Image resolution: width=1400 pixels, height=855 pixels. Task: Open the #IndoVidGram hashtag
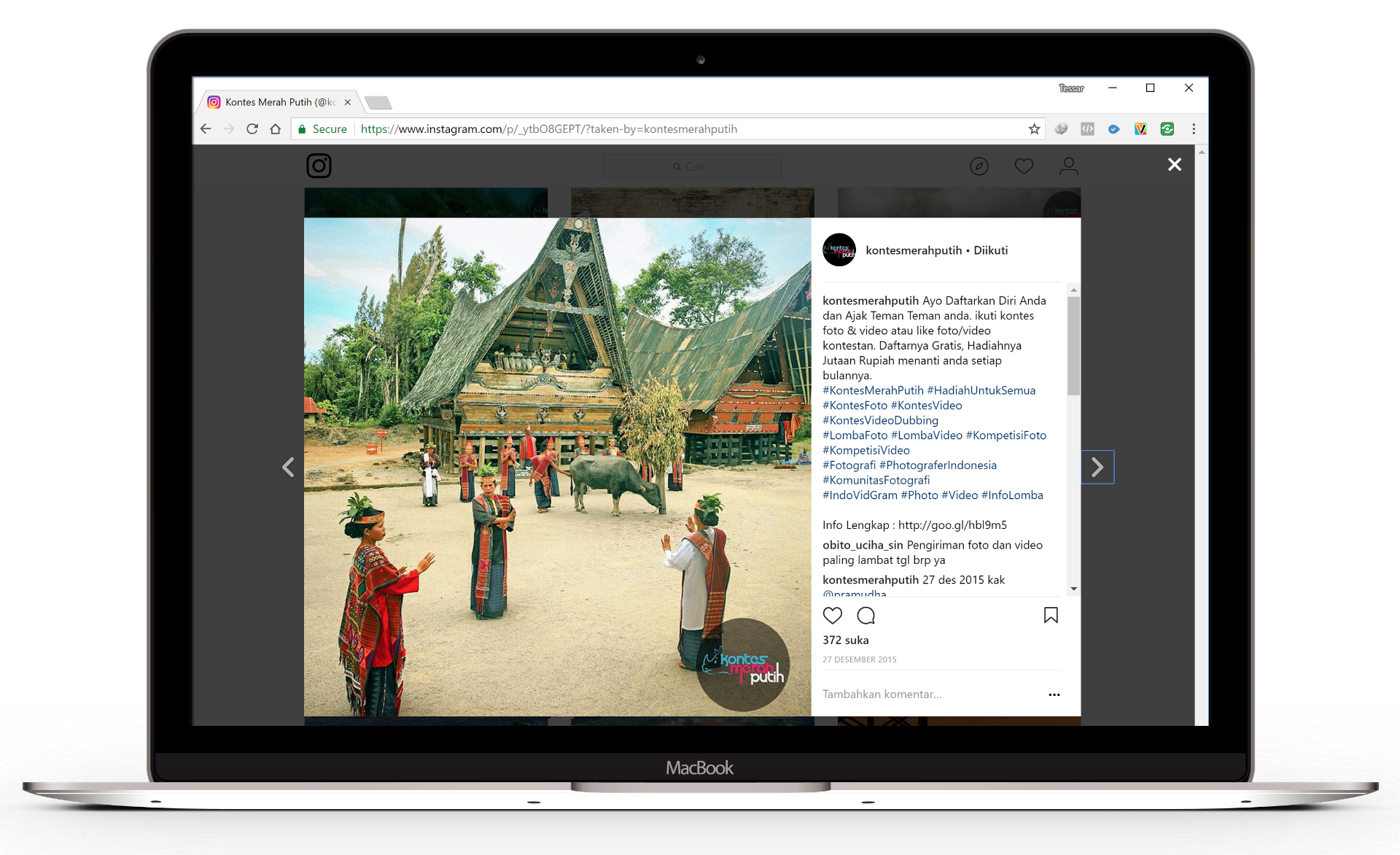[860, 495]
